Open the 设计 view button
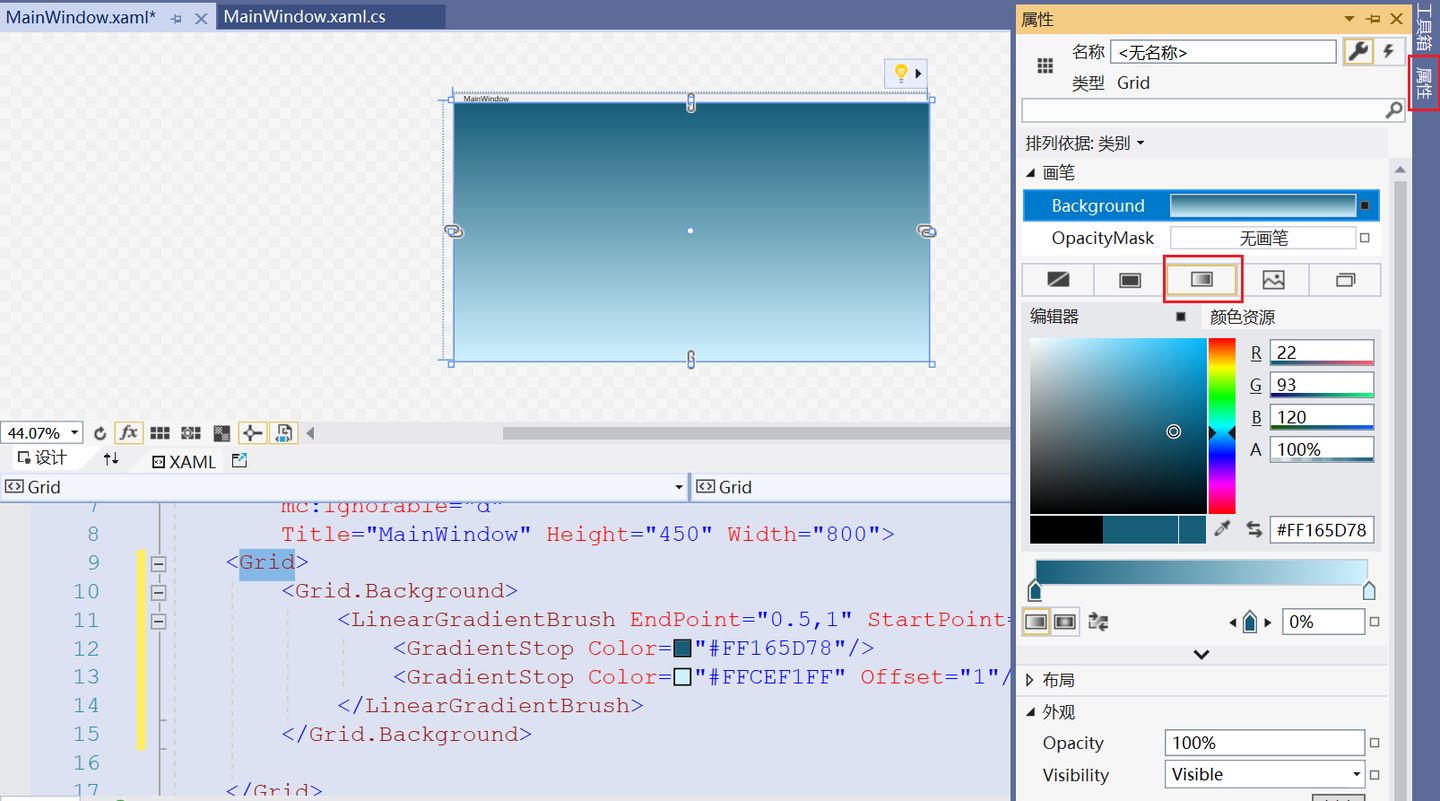The height and width of the screenshot is (801, 1440). pyautogui.click(x=43, y=458)
